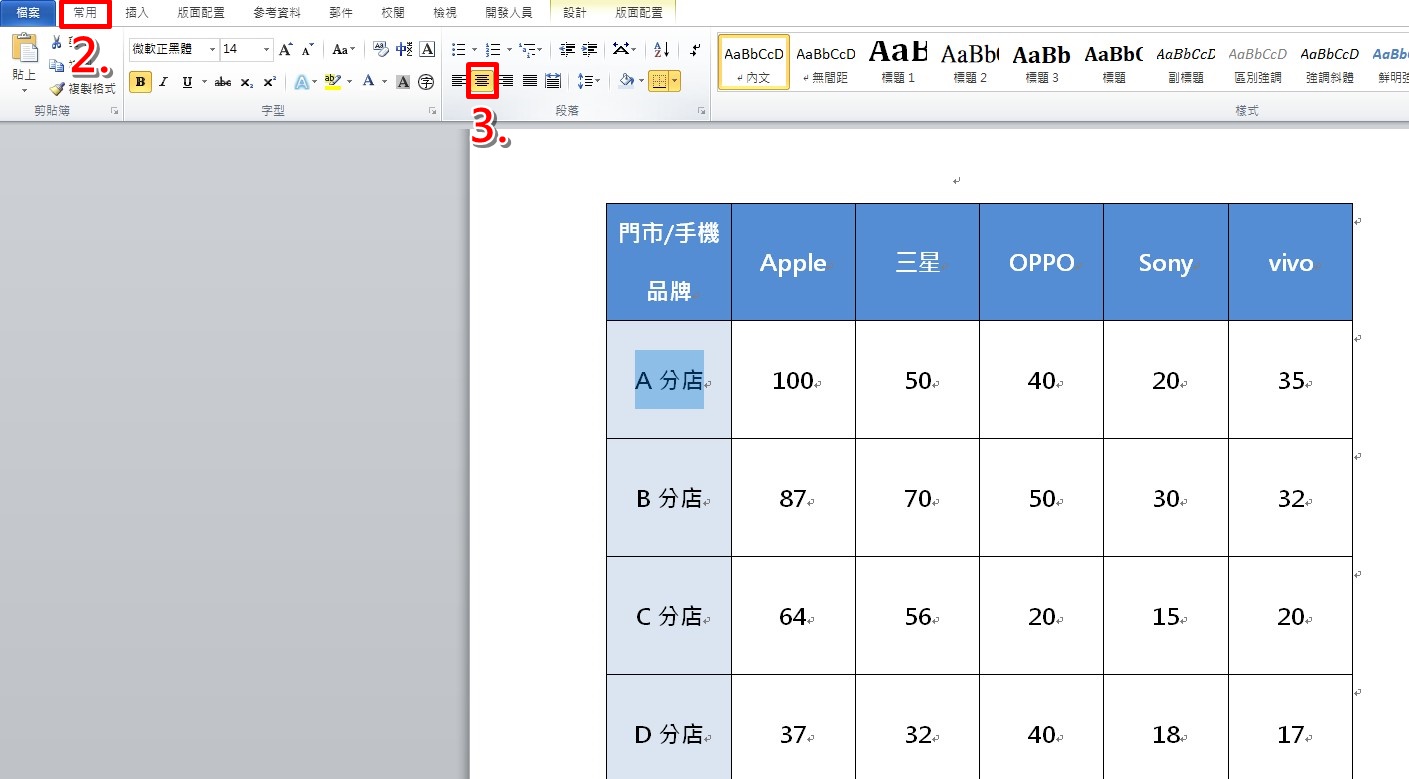This screenshot has height=779, width=1409.
Task: Toggle center text alignment
Action: click(x=482, y=81)
